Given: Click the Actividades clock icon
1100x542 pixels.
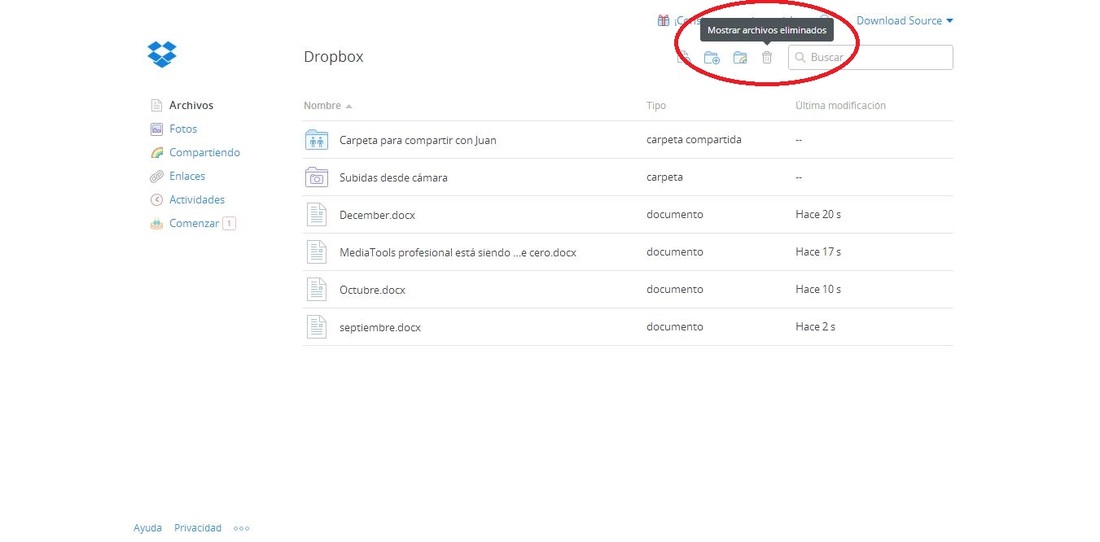Looking at the screenshot, I should [x=157, y=200].
